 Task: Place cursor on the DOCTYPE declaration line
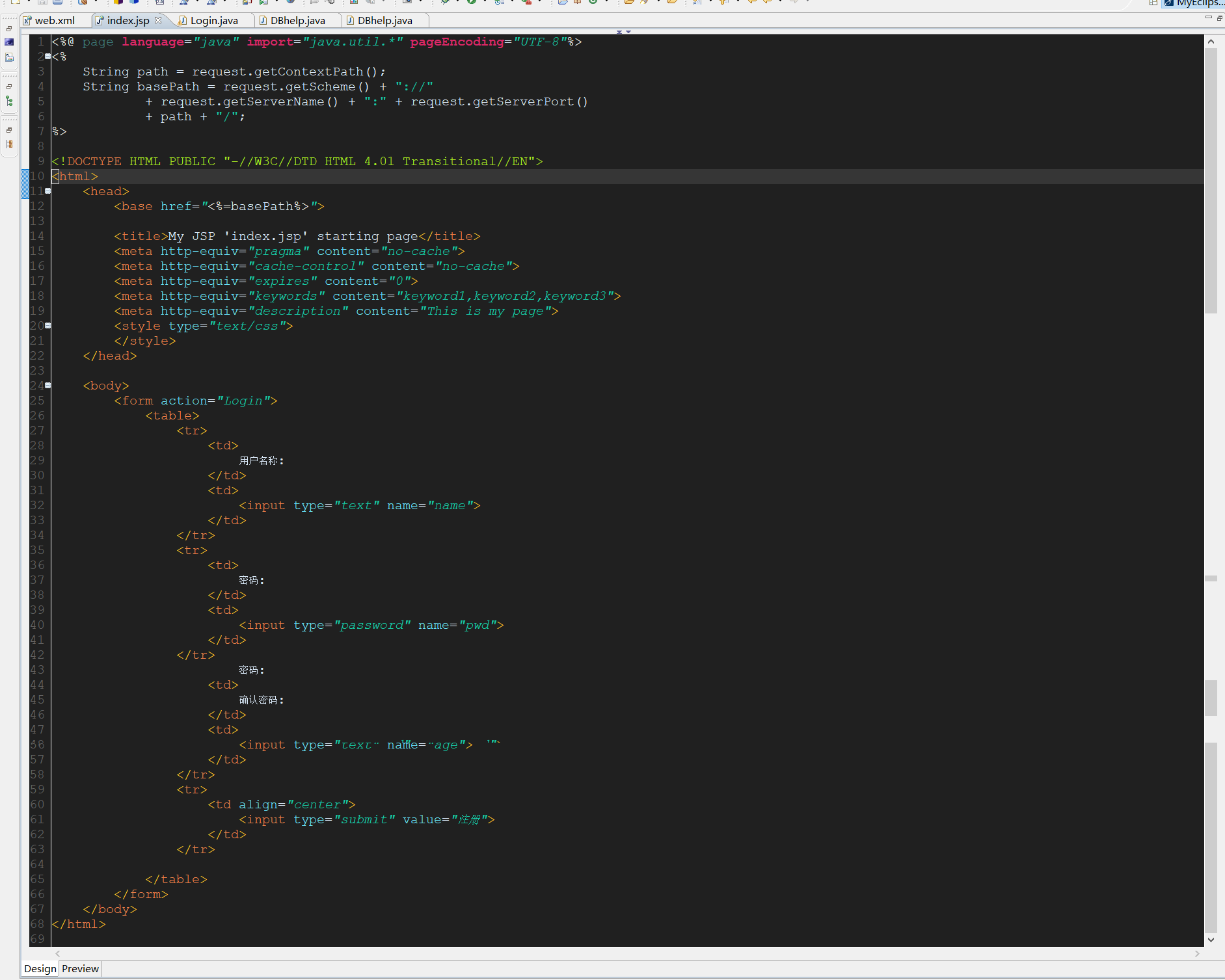(297, 161)
